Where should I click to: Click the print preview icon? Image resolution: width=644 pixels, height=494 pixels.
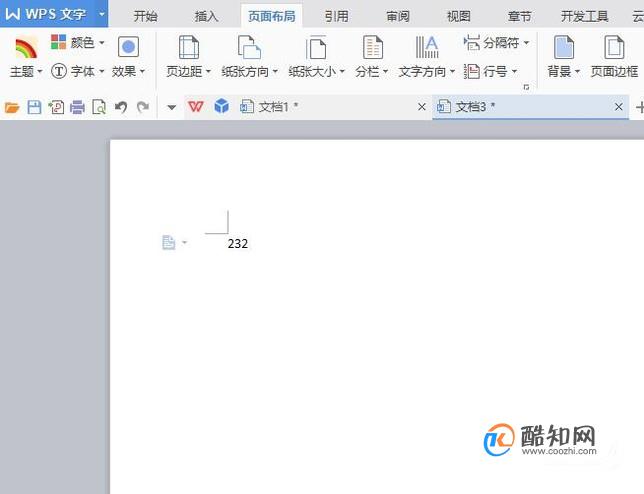[99, 108]
